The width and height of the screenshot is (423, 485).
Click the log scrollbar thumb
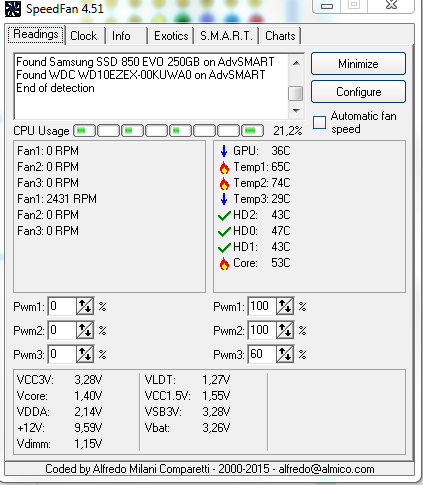point(295,93)
